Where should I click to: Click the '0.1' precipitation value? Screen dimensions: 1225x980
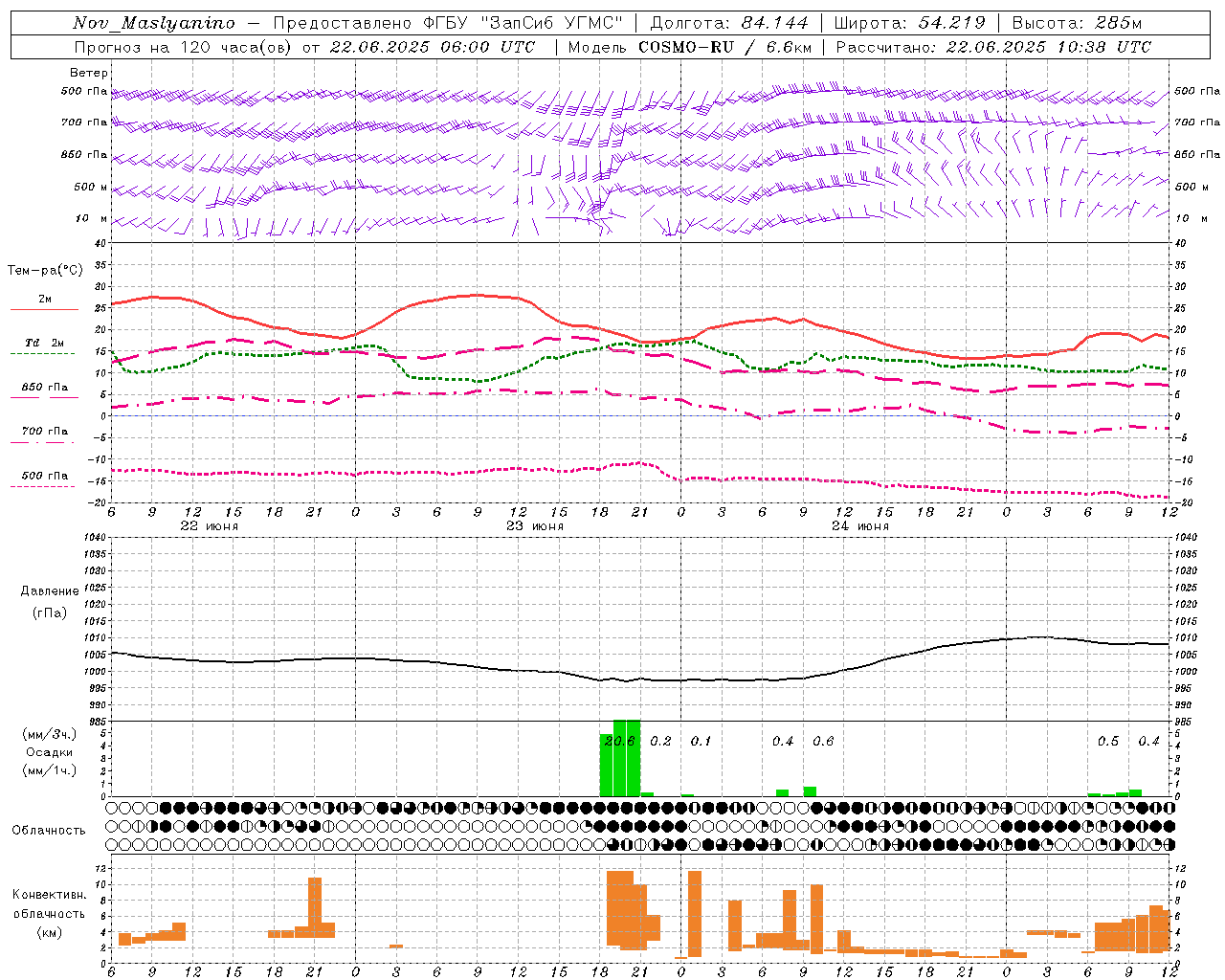(701, 741)
